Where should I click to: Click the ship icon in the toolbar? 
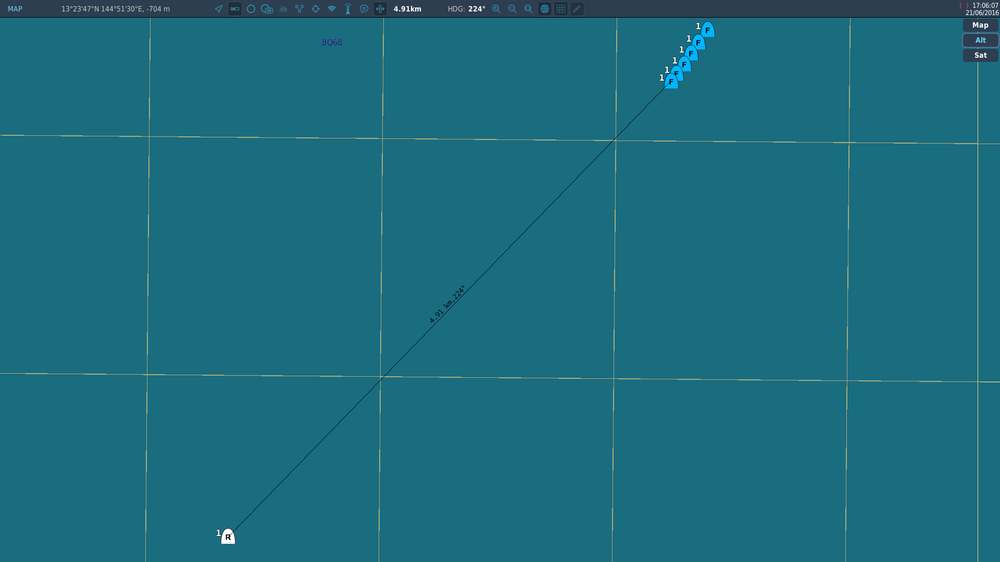(x=283, y=9)
